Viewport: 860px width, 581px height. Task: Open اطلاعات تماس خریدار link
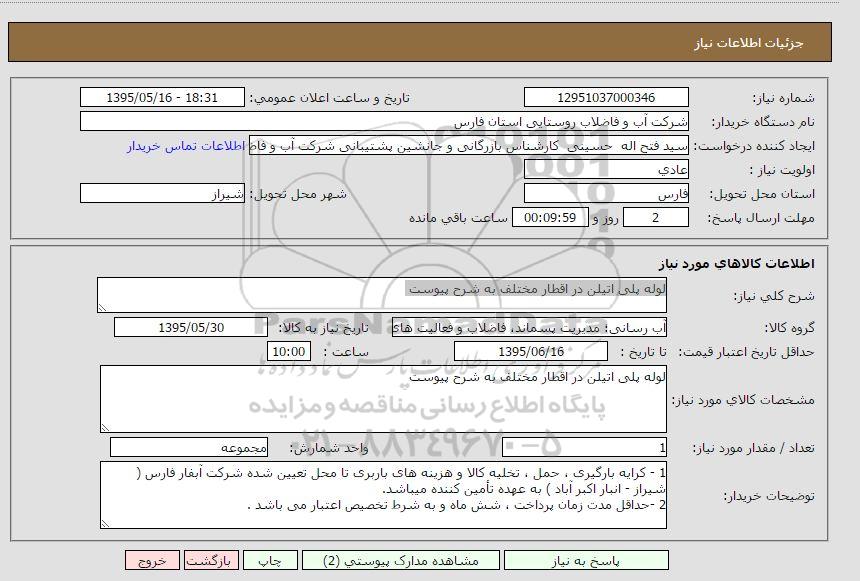tap(186, 146)
